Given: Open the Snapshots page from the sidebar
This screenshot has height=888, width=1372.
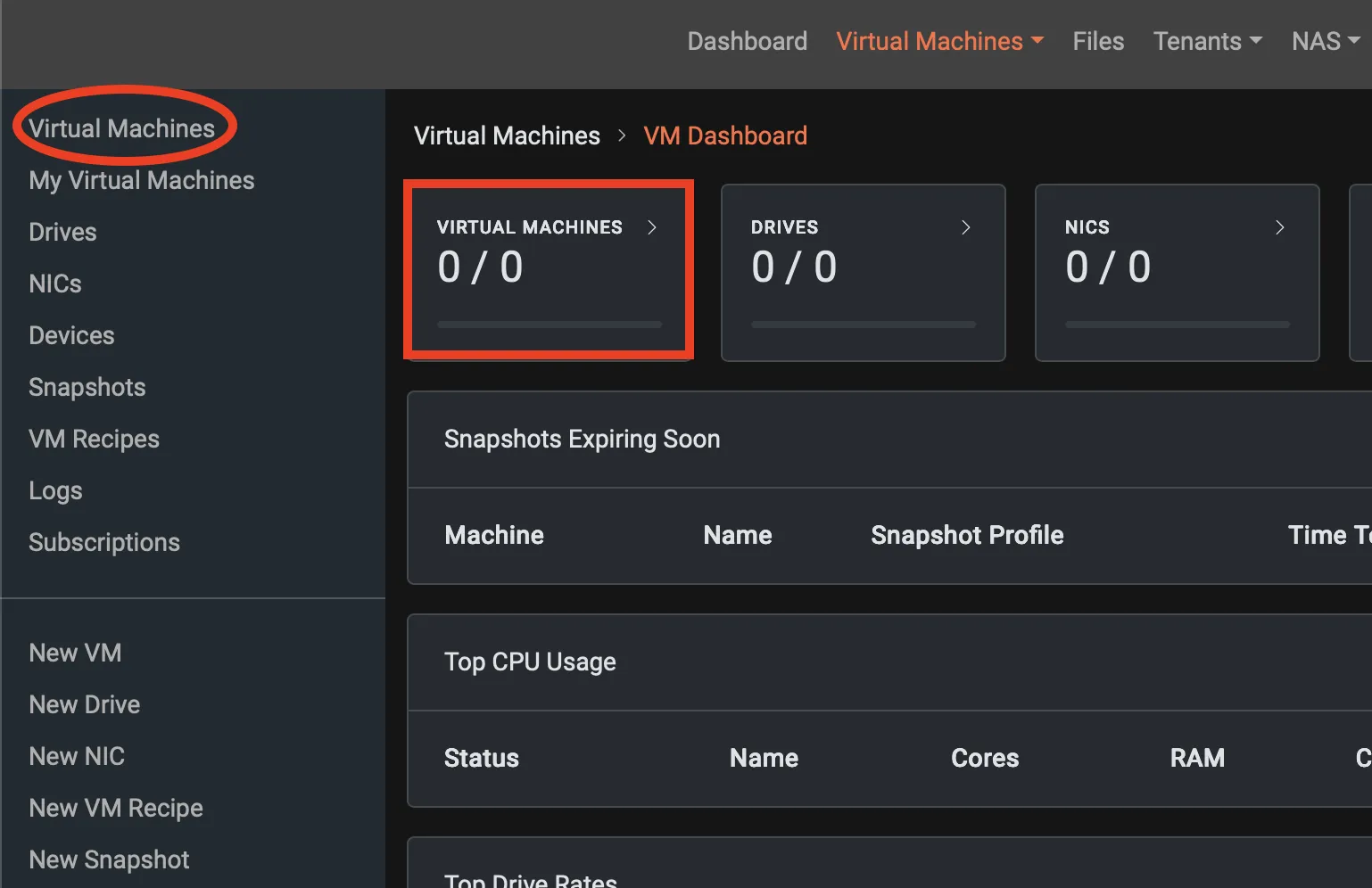Looking at the screenshot, I should click(x=87, y=387).
